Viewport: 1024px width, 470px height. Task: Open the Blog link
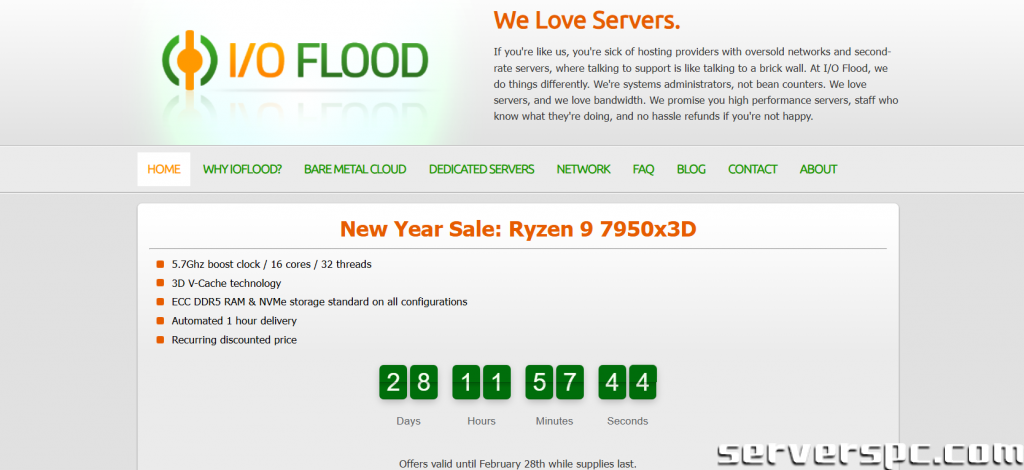(691, 169)
